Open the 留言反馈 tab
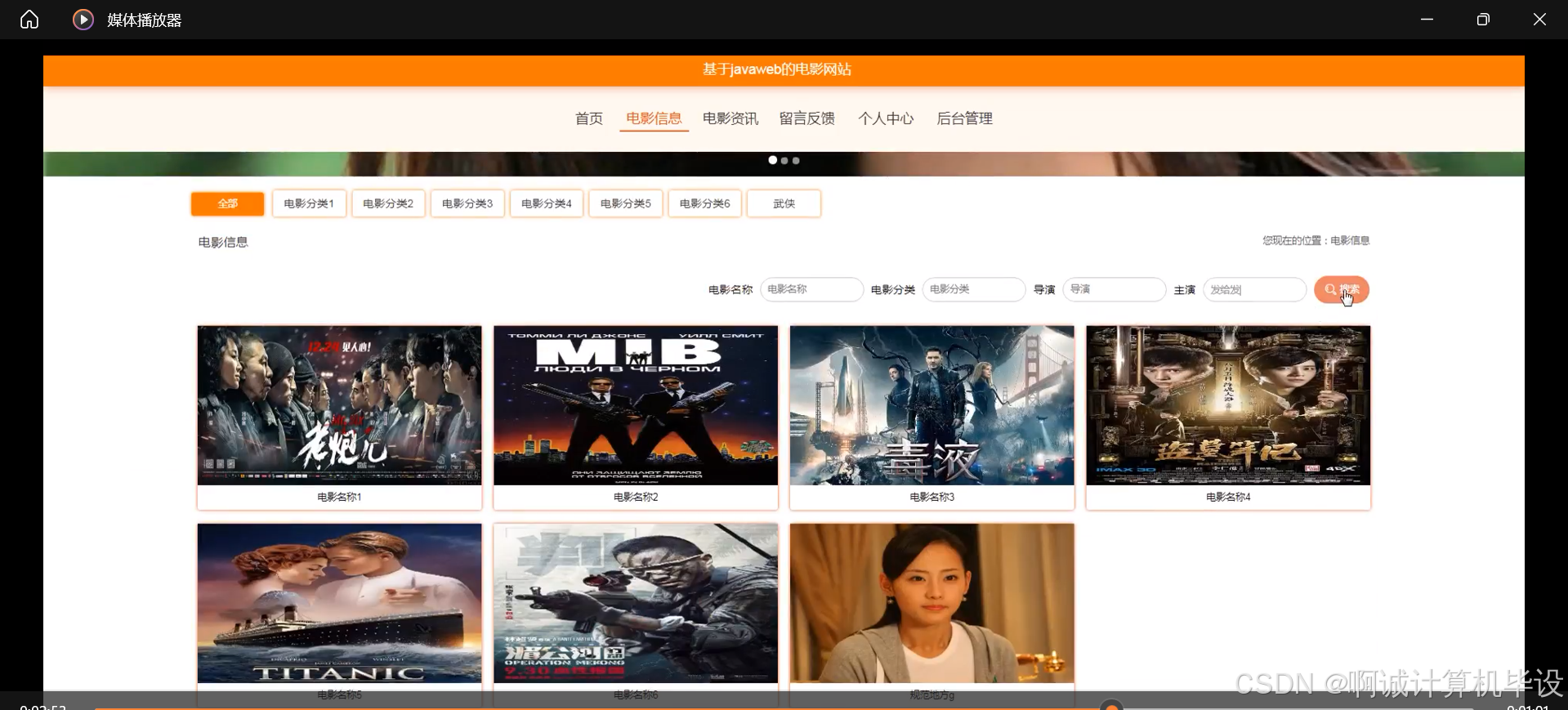 (x=807, y=118)
